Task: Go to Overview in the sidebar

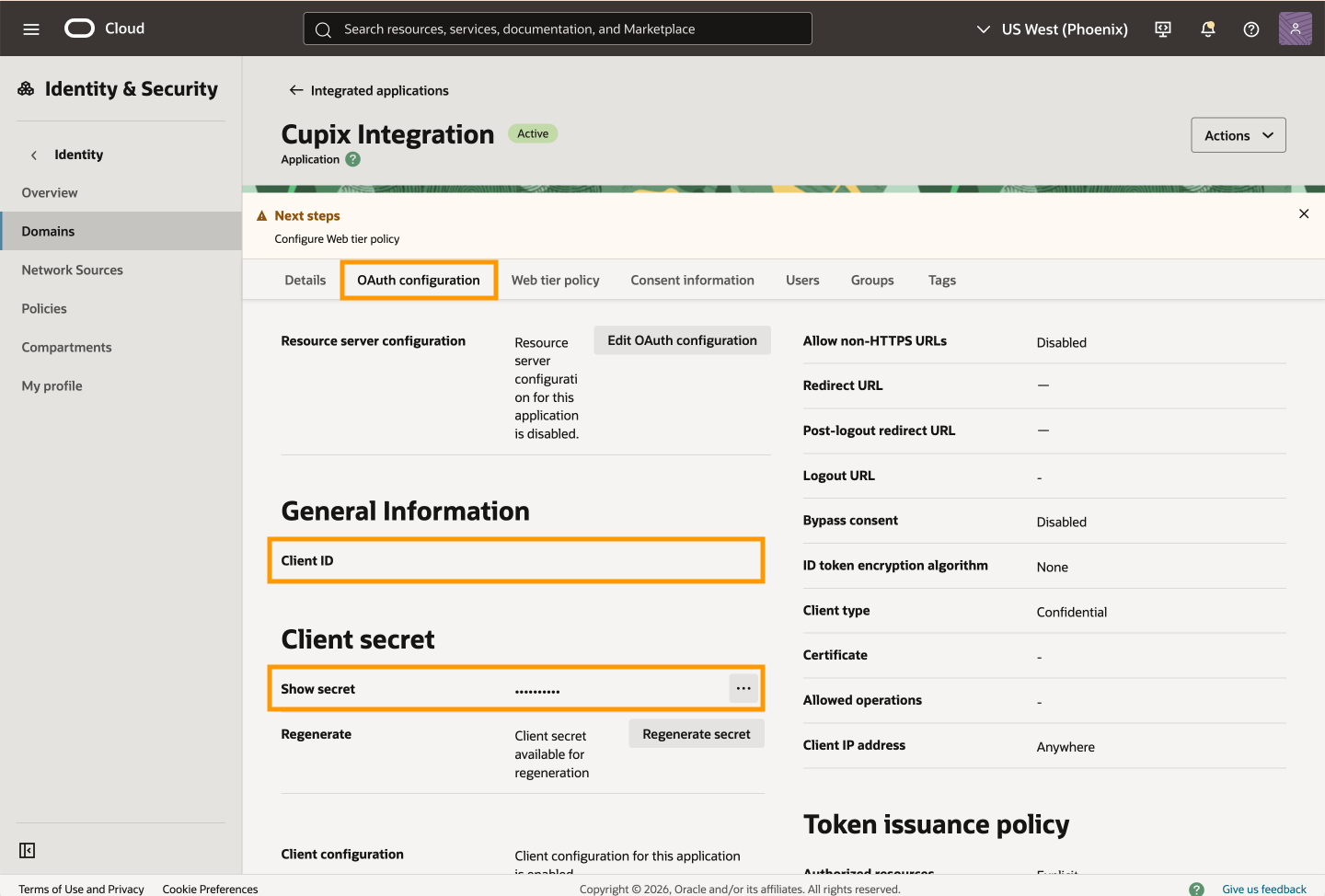Action: [x=50, y=192]
